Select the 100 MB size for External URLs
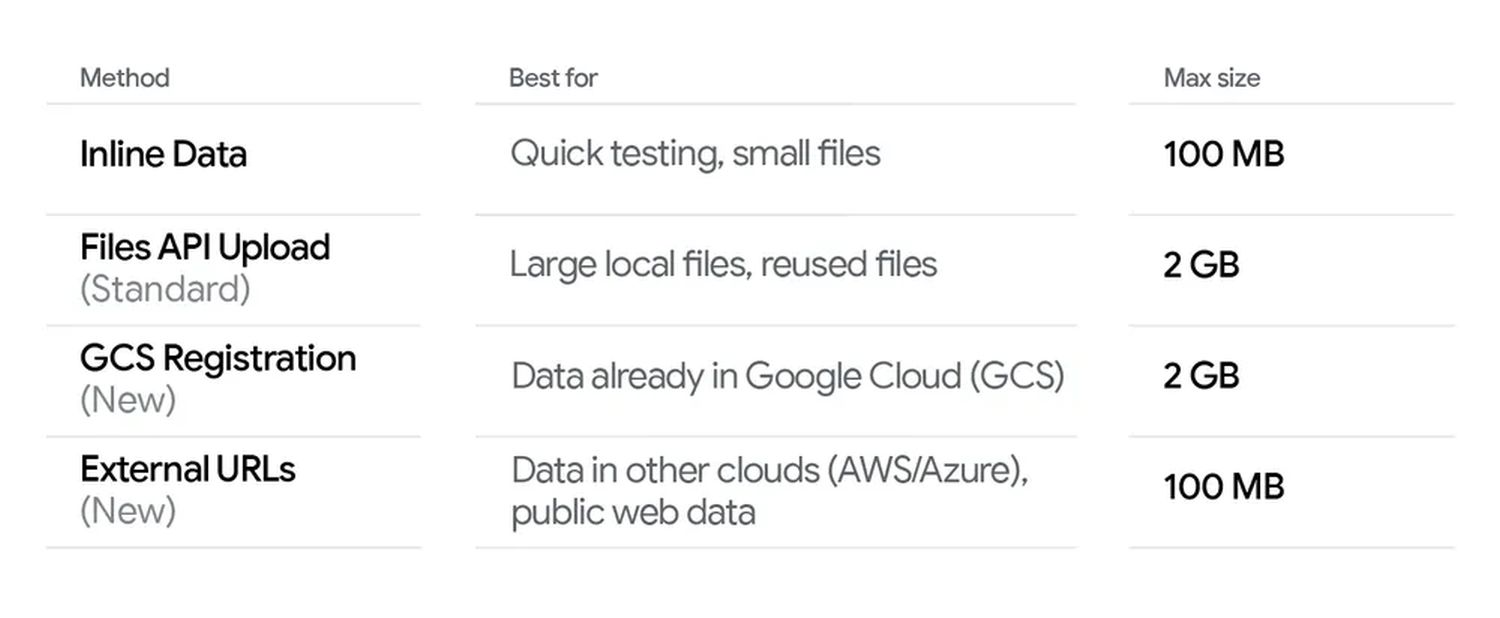 click(1223, 487)
